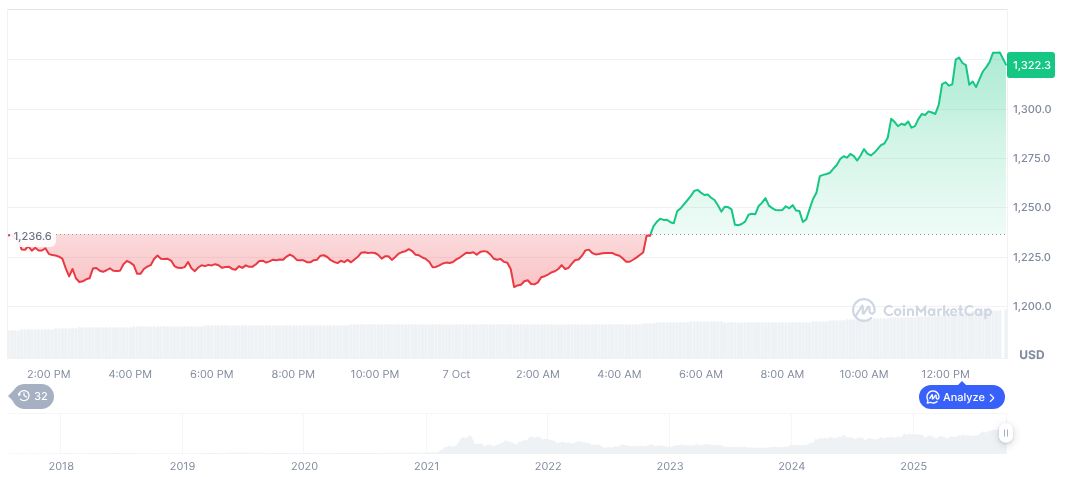Click the CoinMarketCap watermark logo
Image resolution: width=1072 pixels, height=477 pixels.
click(x=922, y=311)
